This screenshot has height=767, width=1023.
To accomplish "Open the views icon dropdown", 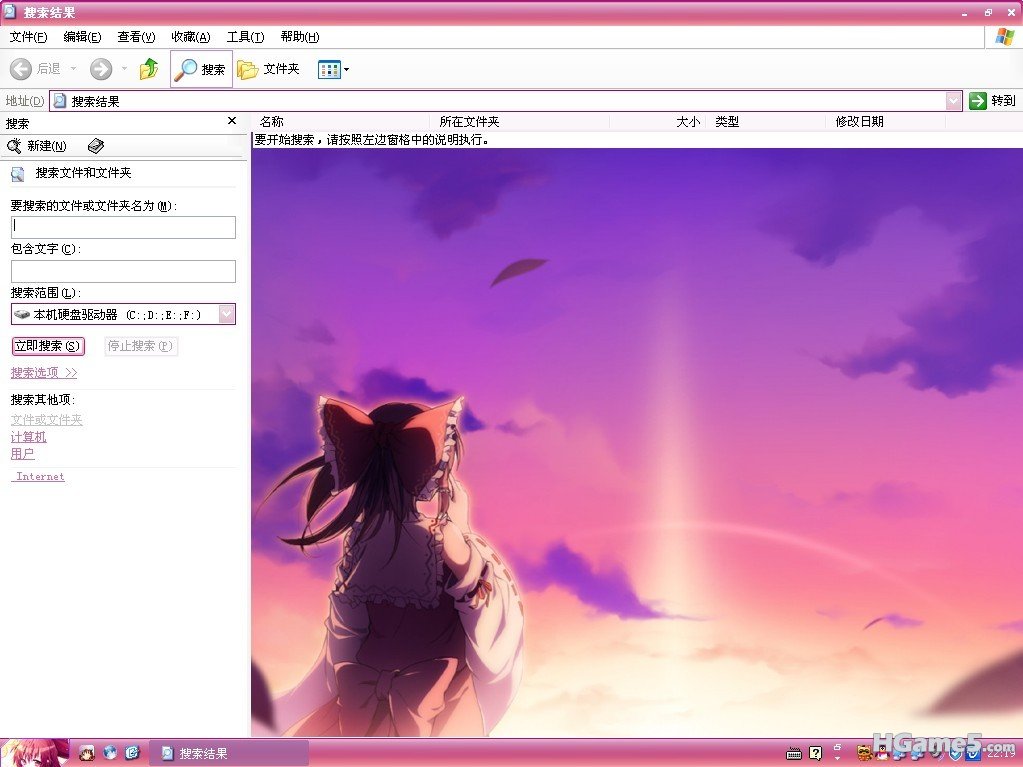I will (x=333, y=69).
